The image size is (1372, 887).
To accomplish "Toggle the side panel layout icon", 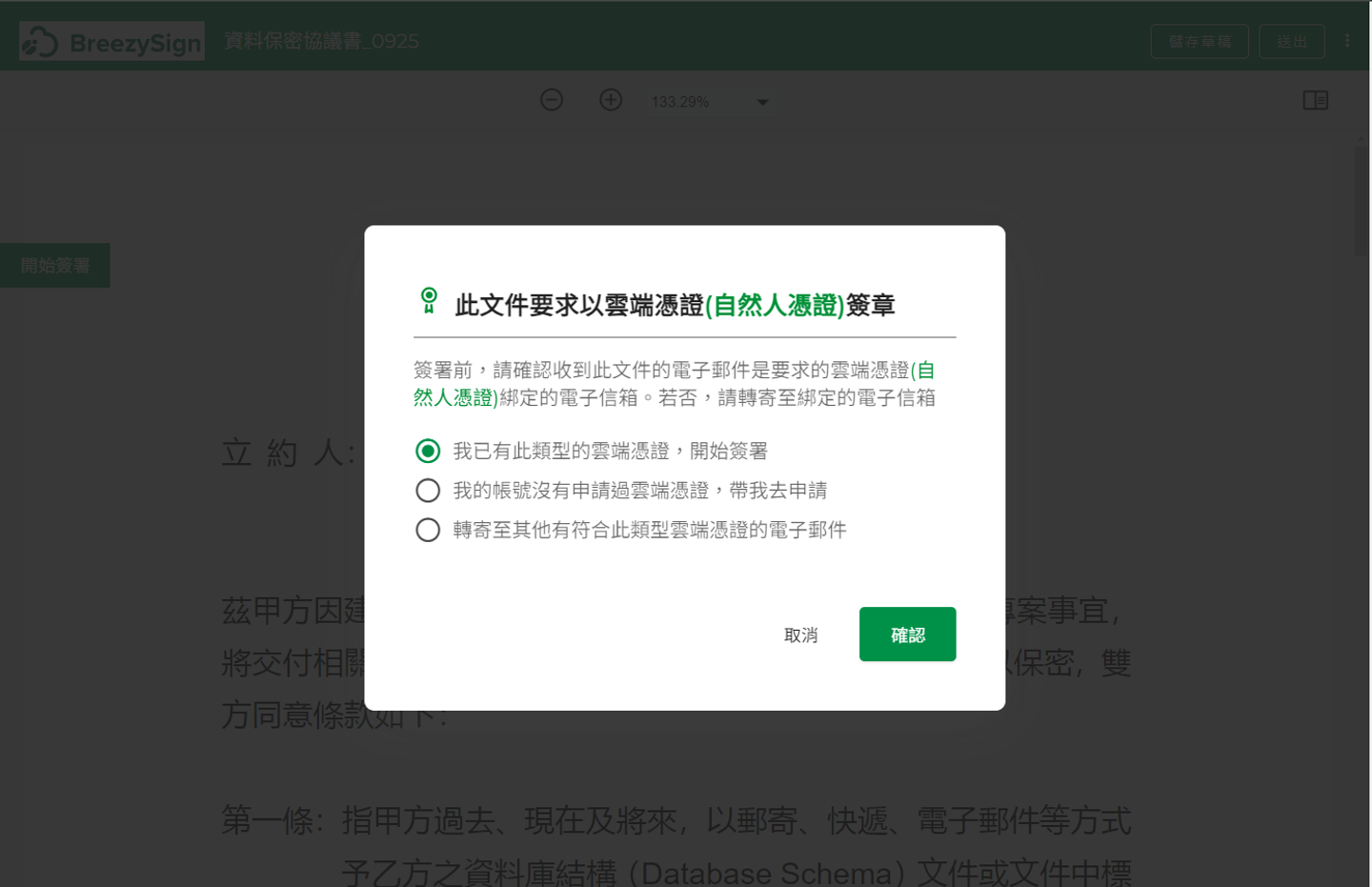I will pyautogui.click(x=1316, y=100).
